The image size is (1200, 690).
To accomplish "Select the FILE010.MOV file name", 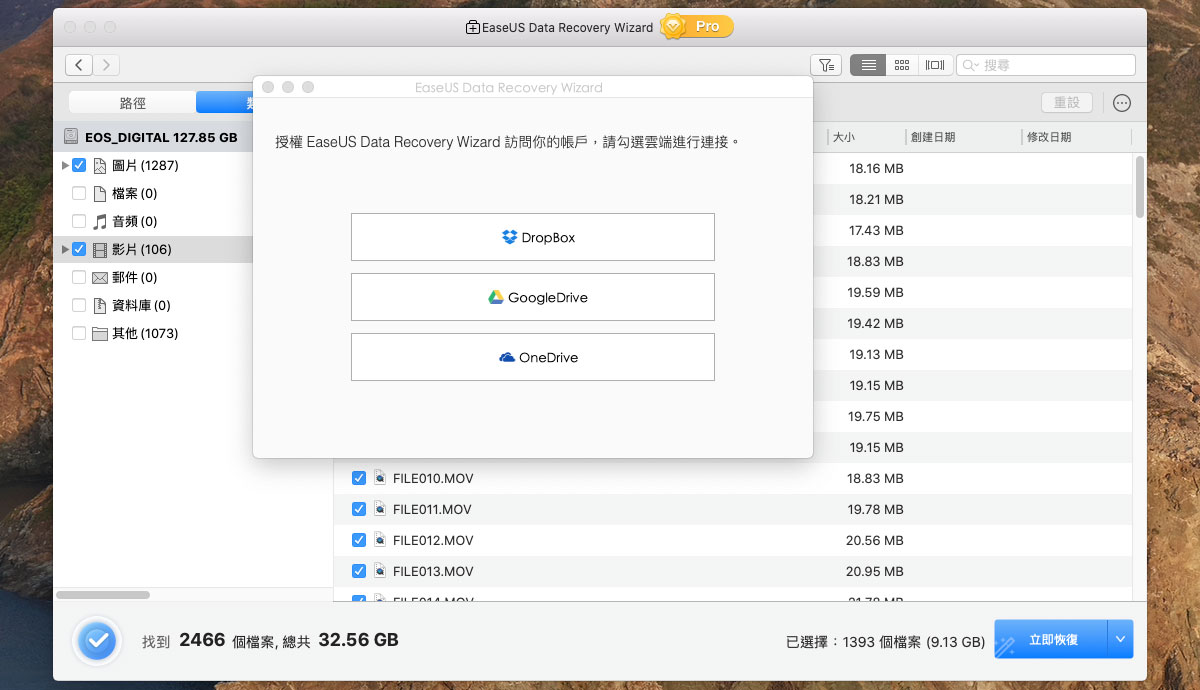I will point(433,478).
